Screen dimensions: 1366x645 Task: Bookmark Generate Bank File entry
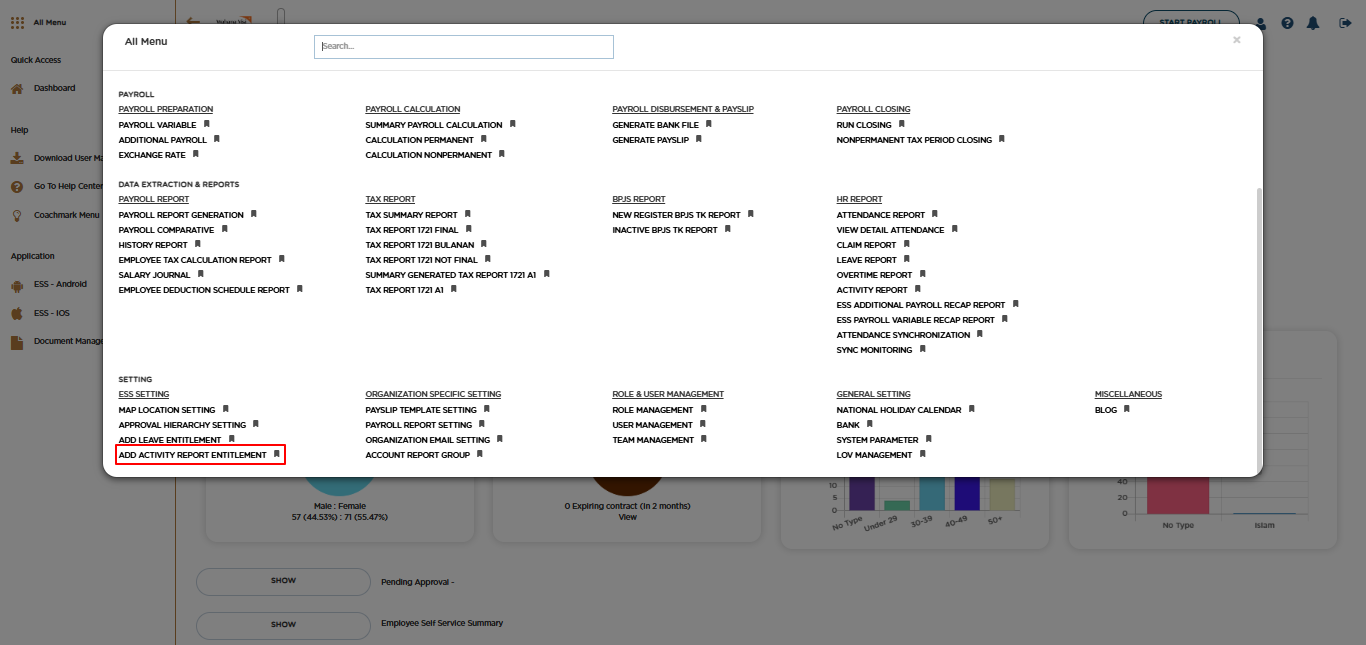point(708,124)
